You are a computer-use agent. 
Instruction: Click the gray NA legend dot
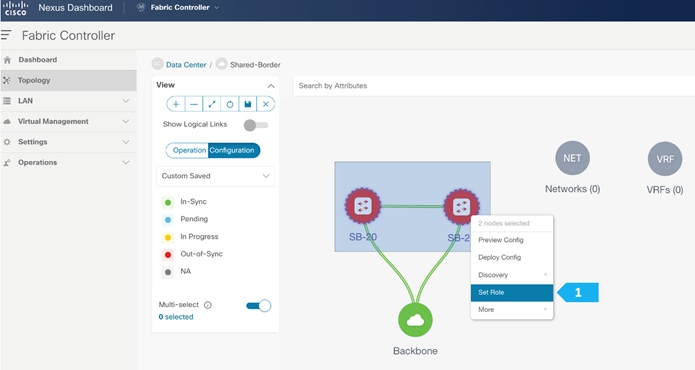168,272
